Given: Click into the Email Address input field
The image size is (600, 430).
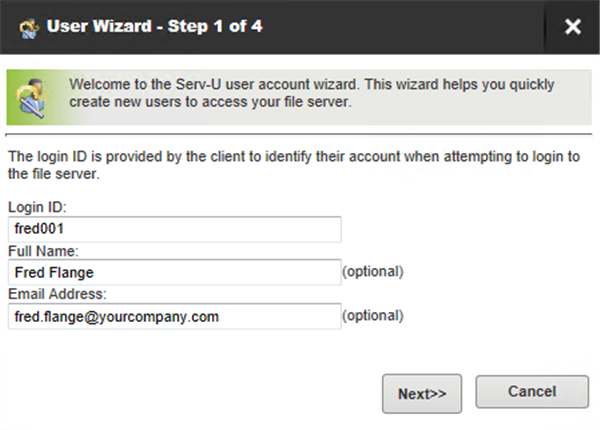Looking at the screenshot, I should (174, 316).
